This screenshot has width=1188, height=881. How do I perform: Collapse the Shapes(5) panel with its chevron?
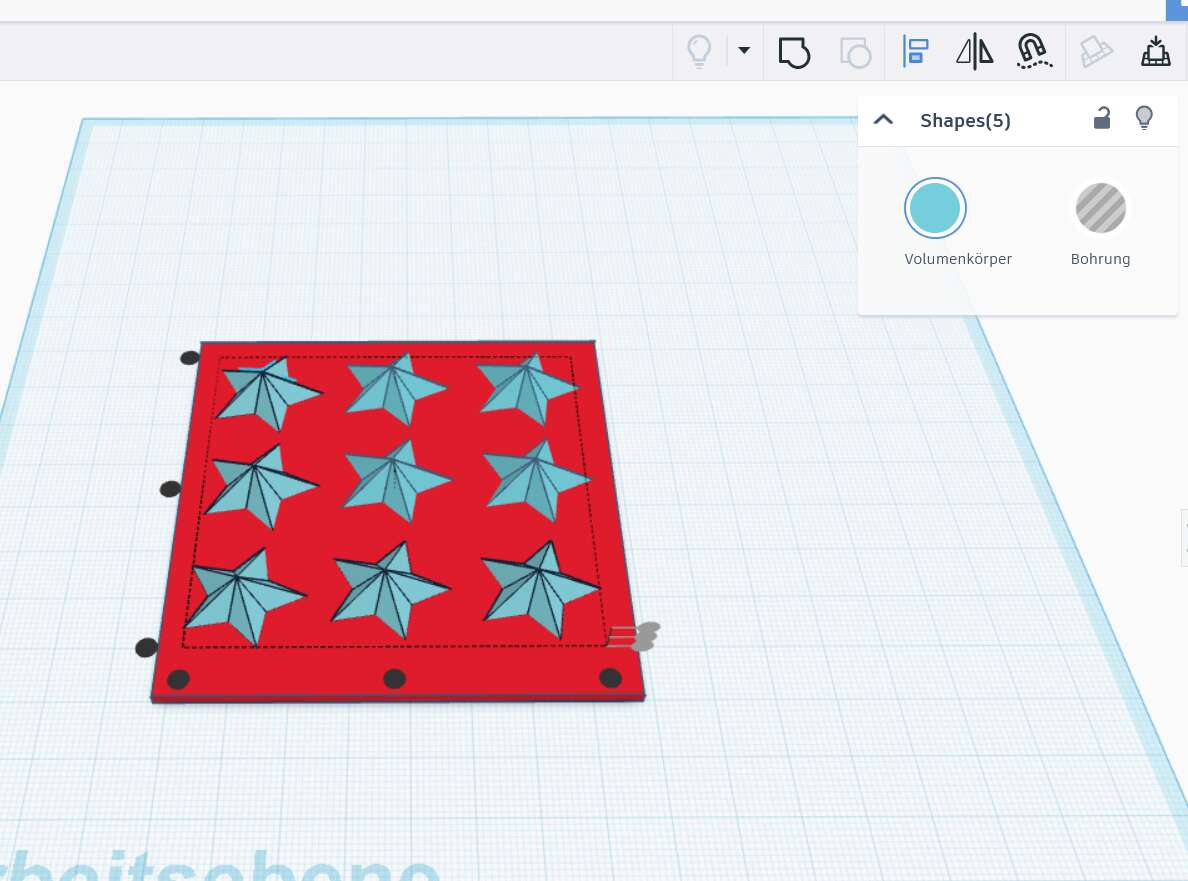click(x=883, y=118)
